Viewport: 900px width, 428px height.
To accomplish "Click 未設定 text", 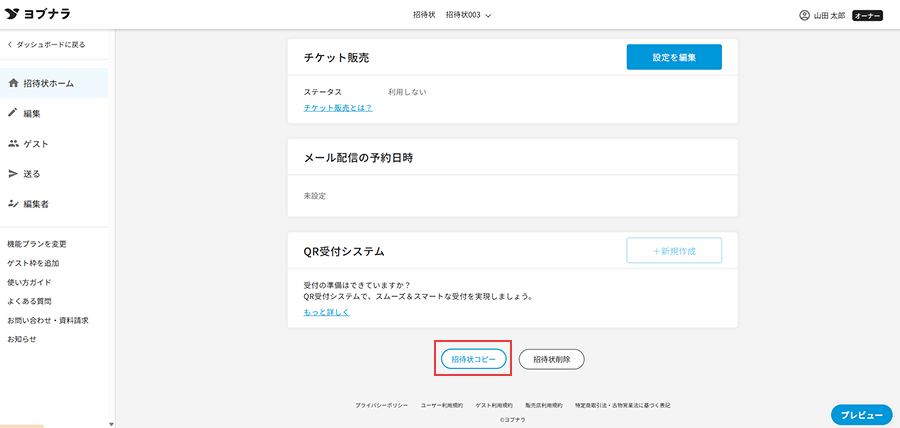I will pyautogui.click(x=315, y=196).
